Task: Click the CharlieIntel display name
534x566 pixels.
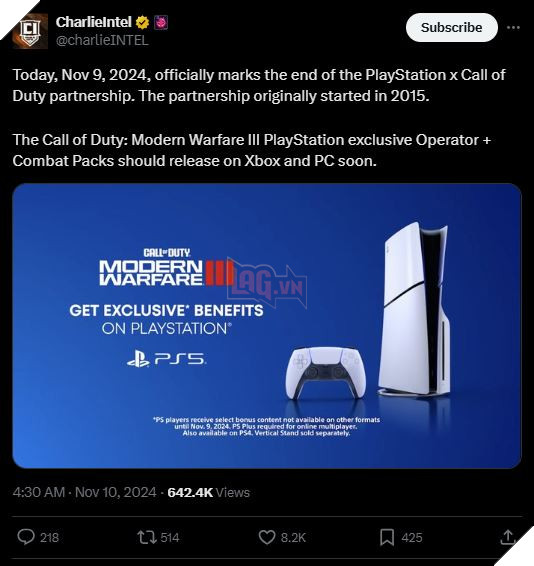Action: point(94,22)
